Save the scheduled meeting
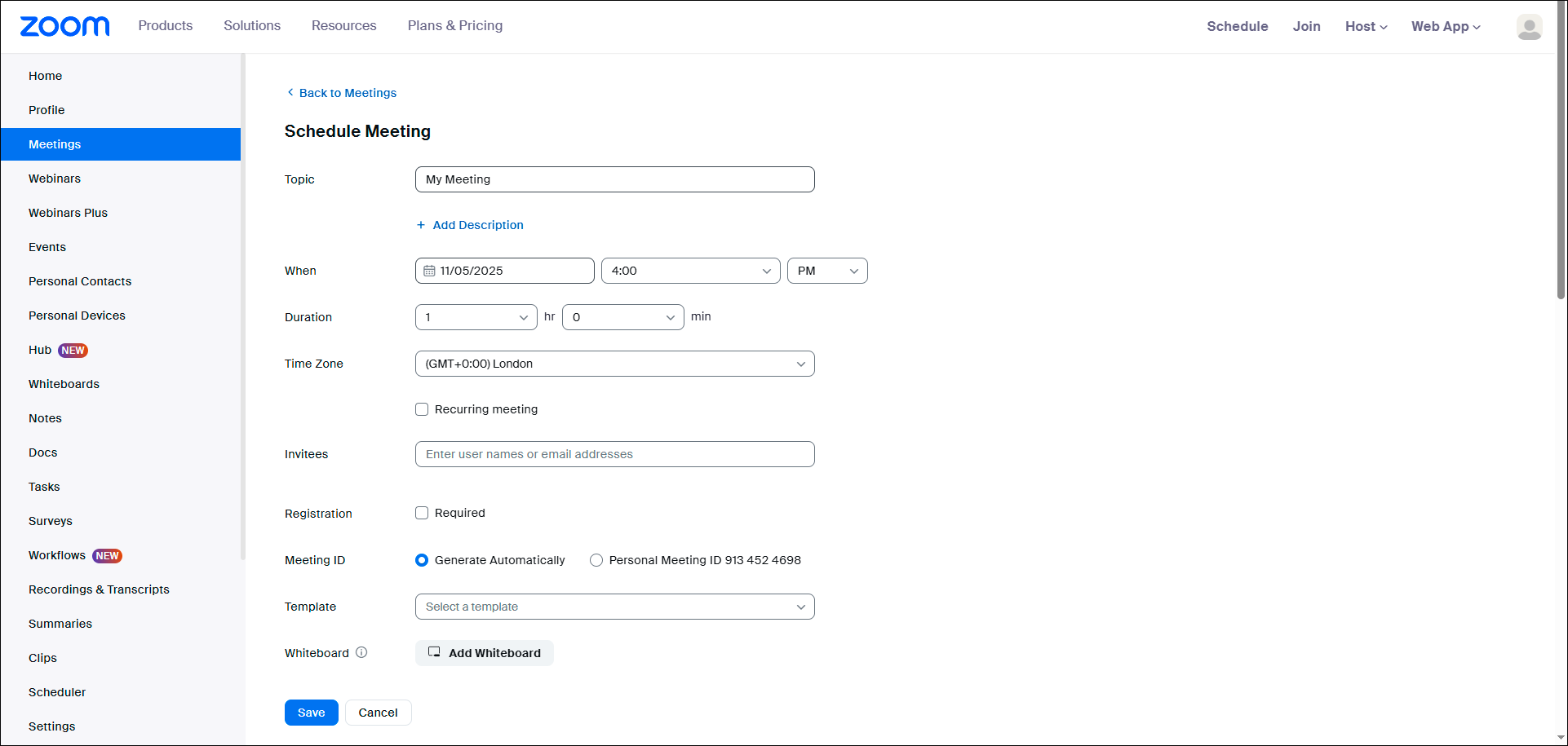This screenshot has height=746, width=1568. coord(311,713)
